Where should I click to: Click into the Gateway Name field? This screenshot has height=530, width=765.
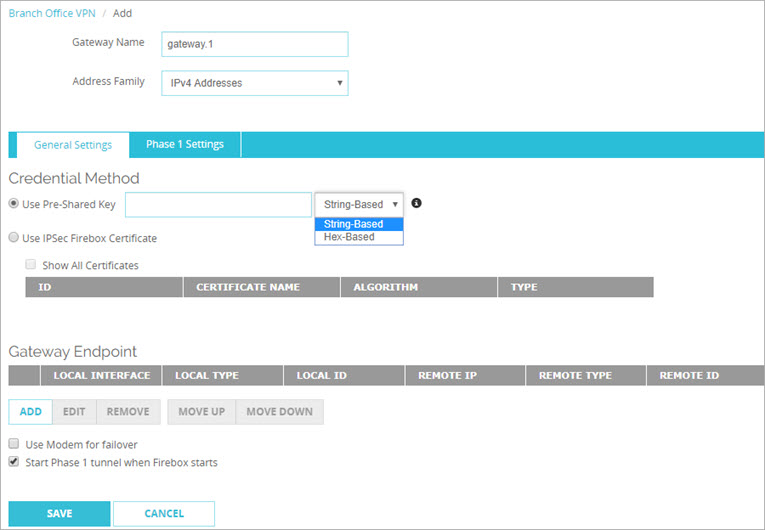[254, 44]
